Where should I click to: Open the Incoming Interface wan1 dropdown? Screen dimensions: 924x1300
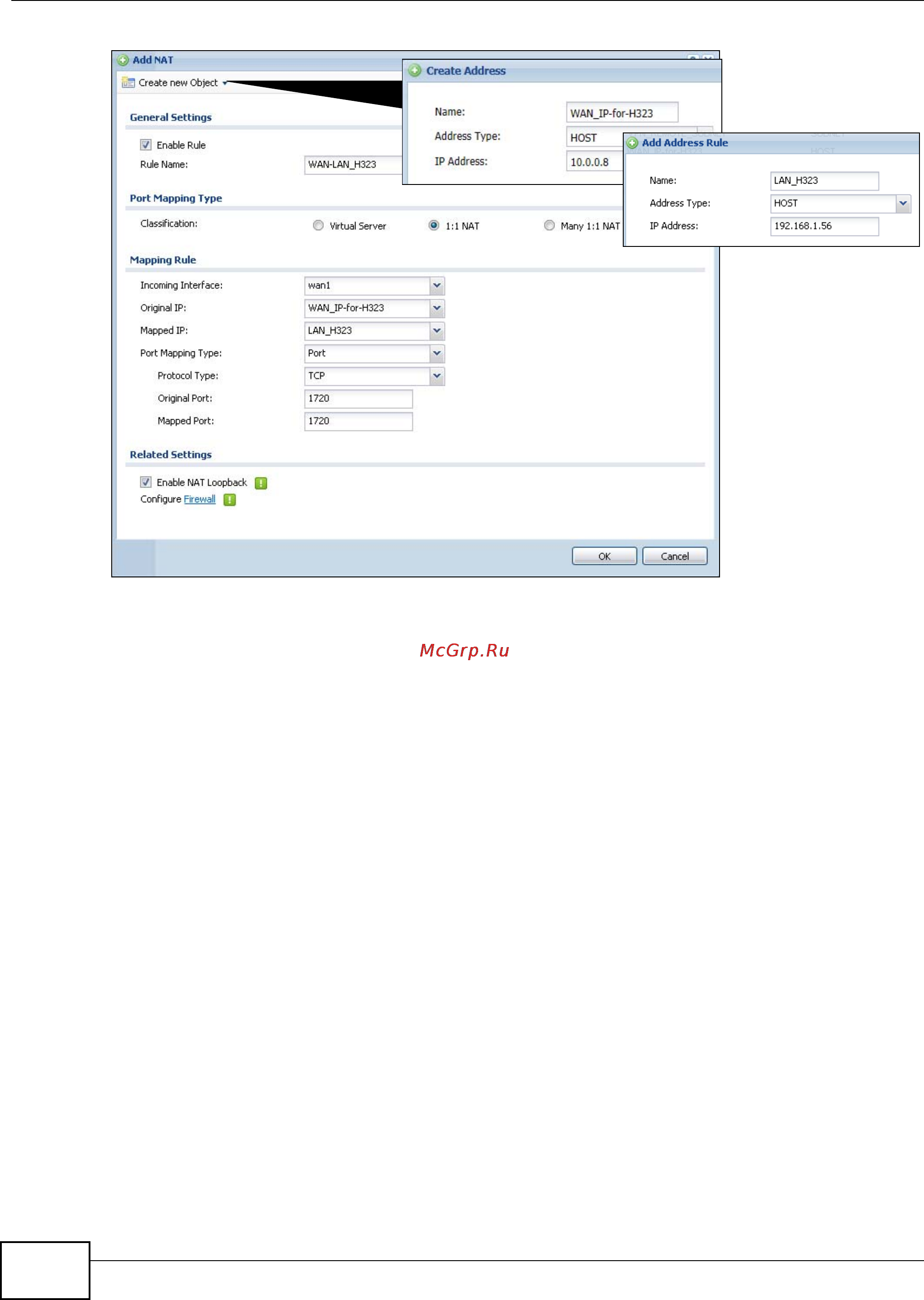[x=437, y=285]
